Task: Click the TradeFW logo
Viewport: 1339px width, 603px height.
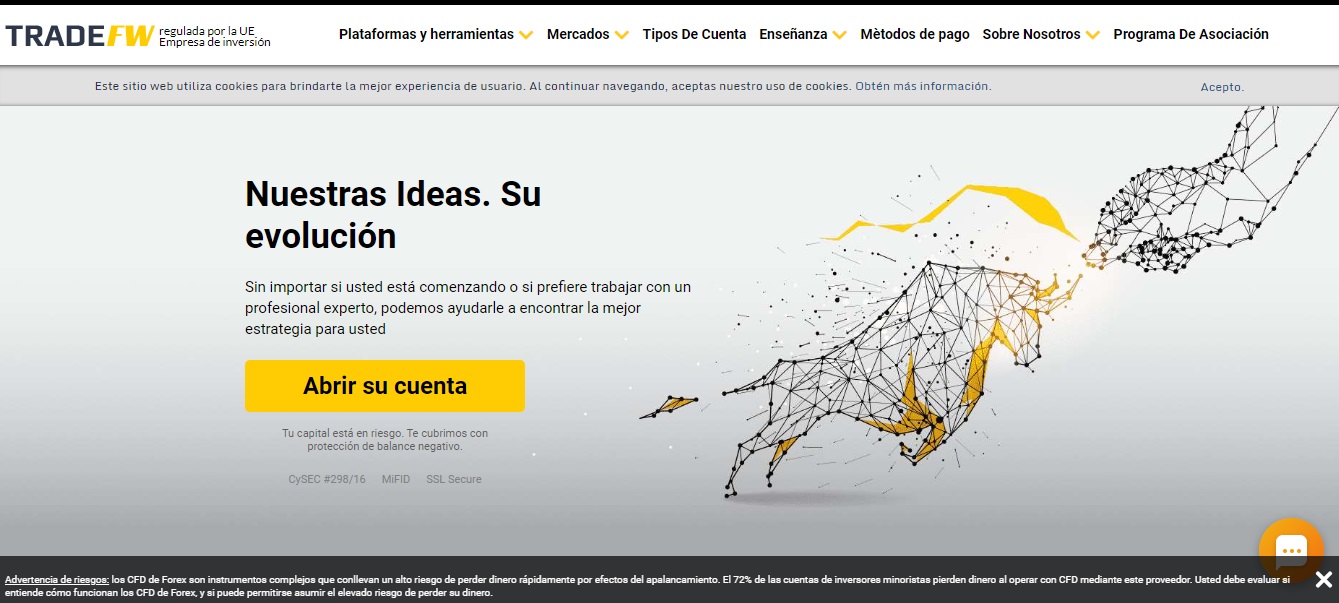Action: tap(80, 36)
